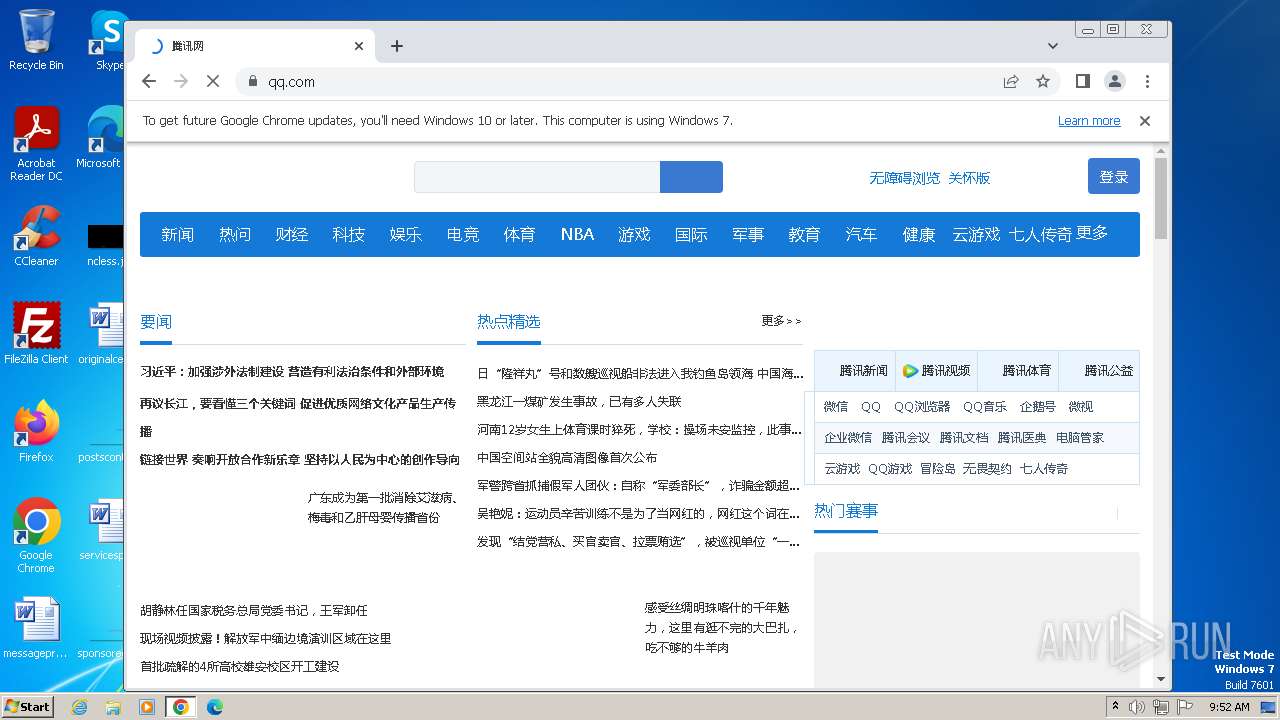Image resolution: width=1280 pixels, height=720 pixels.
Task: Click 更多>> beside 热点精选
Action: [781, 321]
